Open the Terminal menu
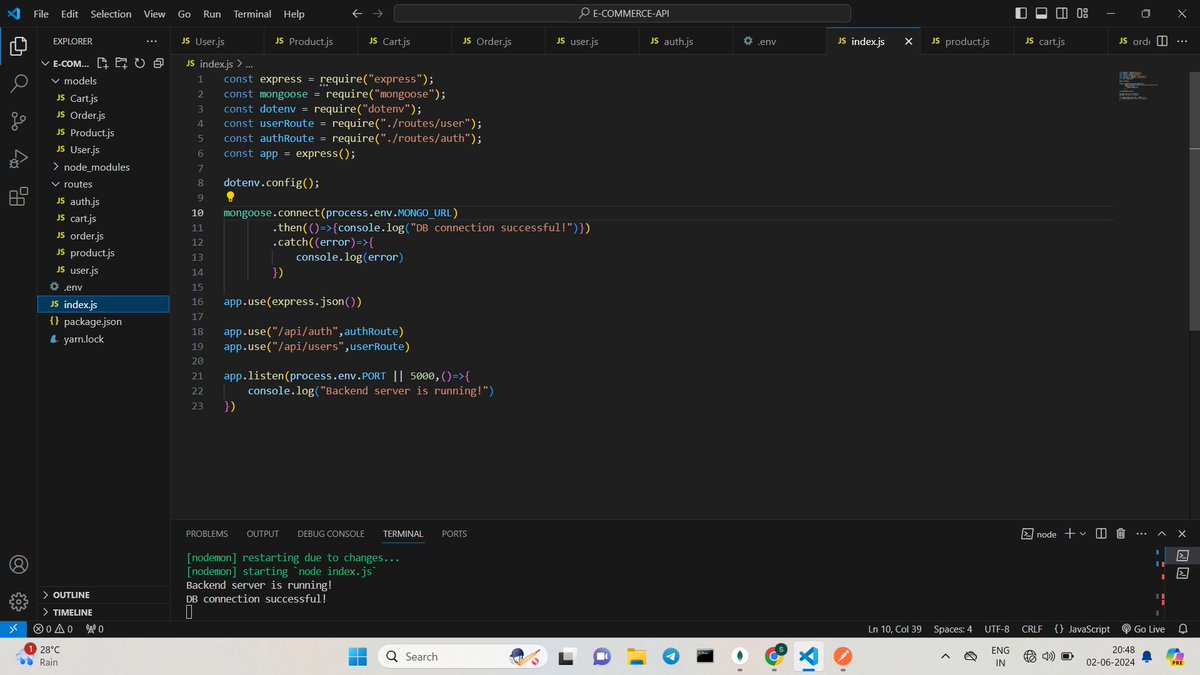Screen dimensions: 1200x675 coord(252,14)
